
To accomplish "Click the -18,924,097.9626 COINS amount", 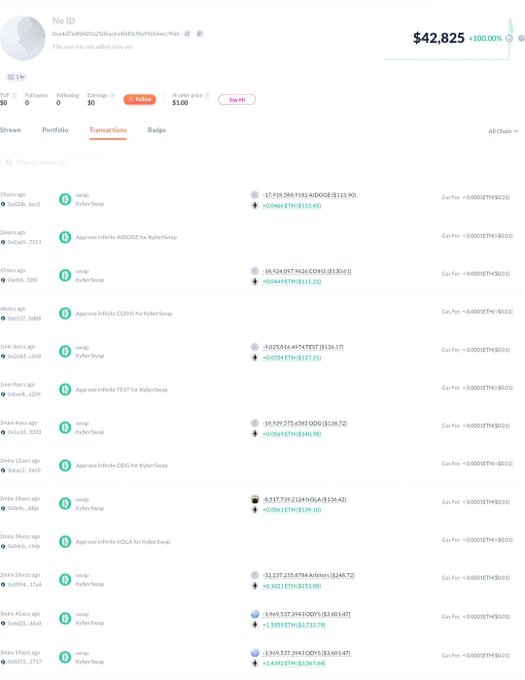I will (x=307, y=271).
